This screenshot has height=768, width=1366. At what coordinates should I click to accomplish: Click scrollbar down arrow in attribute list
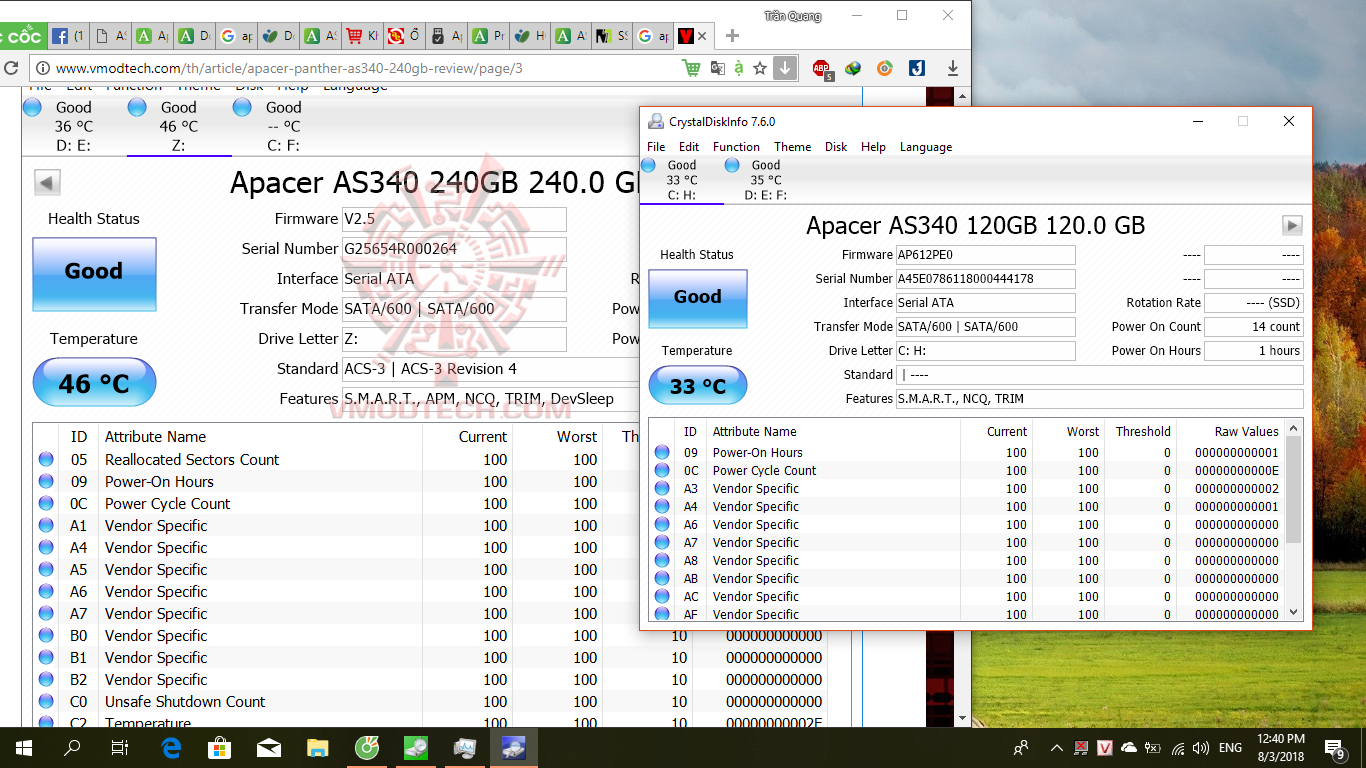(1294, 612)
